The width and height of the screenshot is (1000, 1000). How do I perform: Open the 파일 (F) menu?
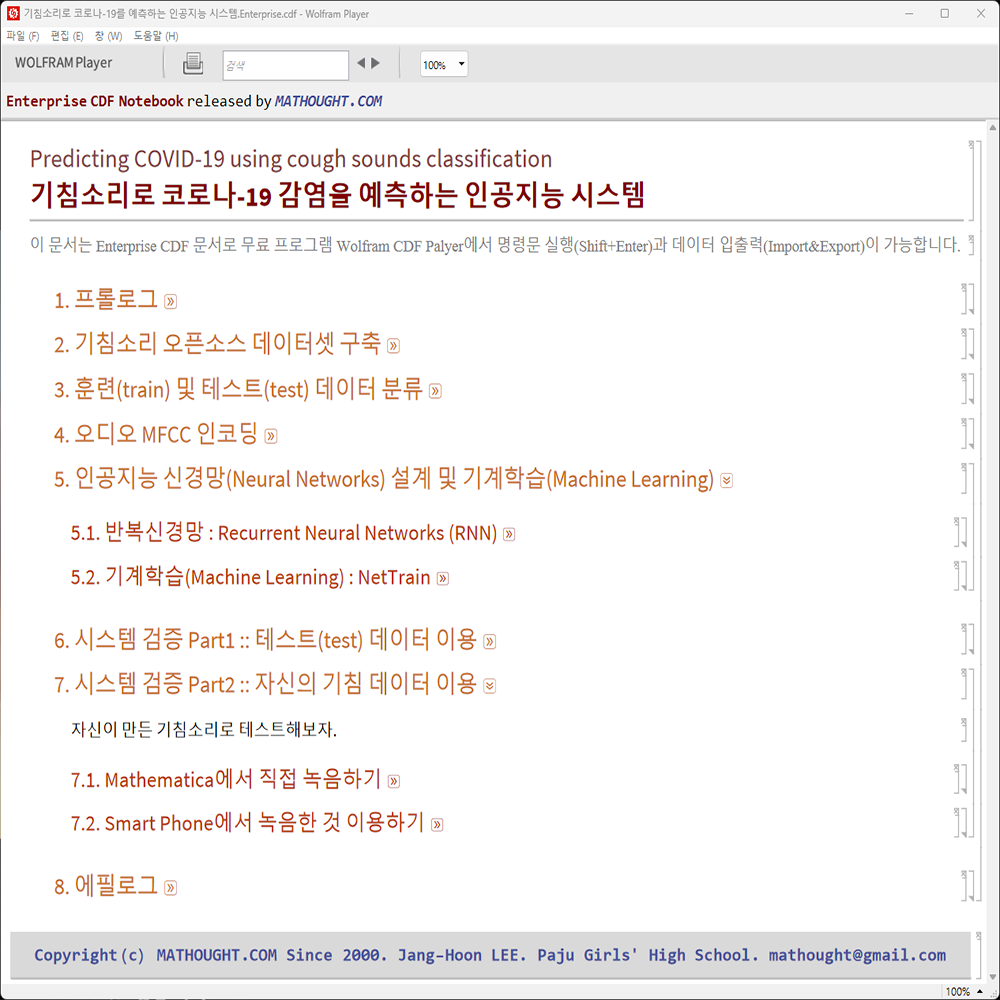23,36
